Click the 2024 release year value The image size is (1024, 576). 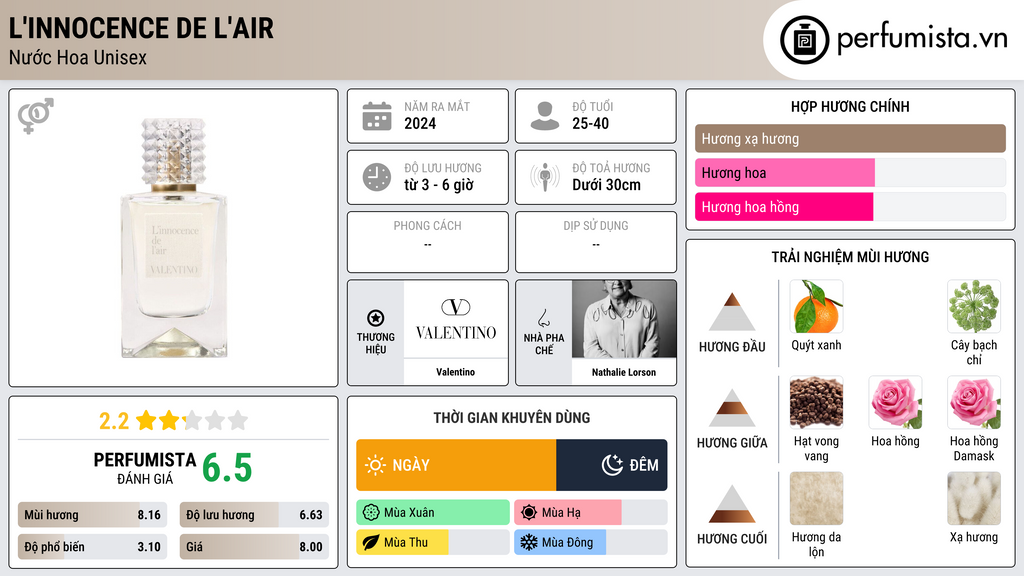(x=420, y=123)
